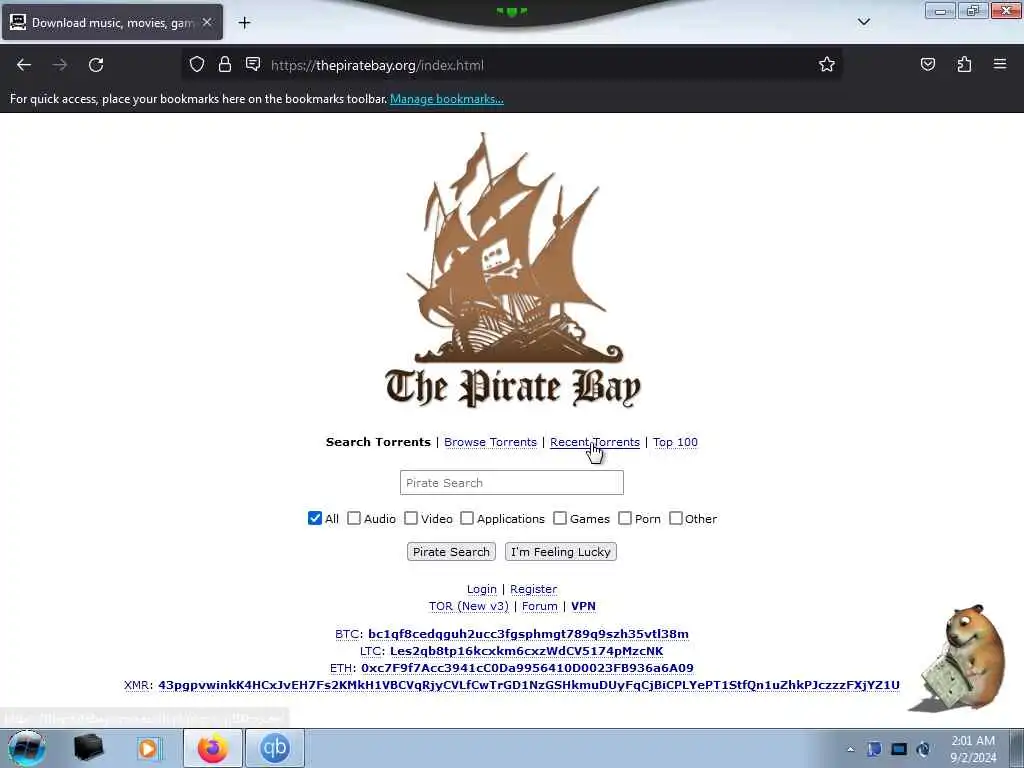Click the XMR wallet address
Viewport: 1024px width, 768px height.
point(529,685)
